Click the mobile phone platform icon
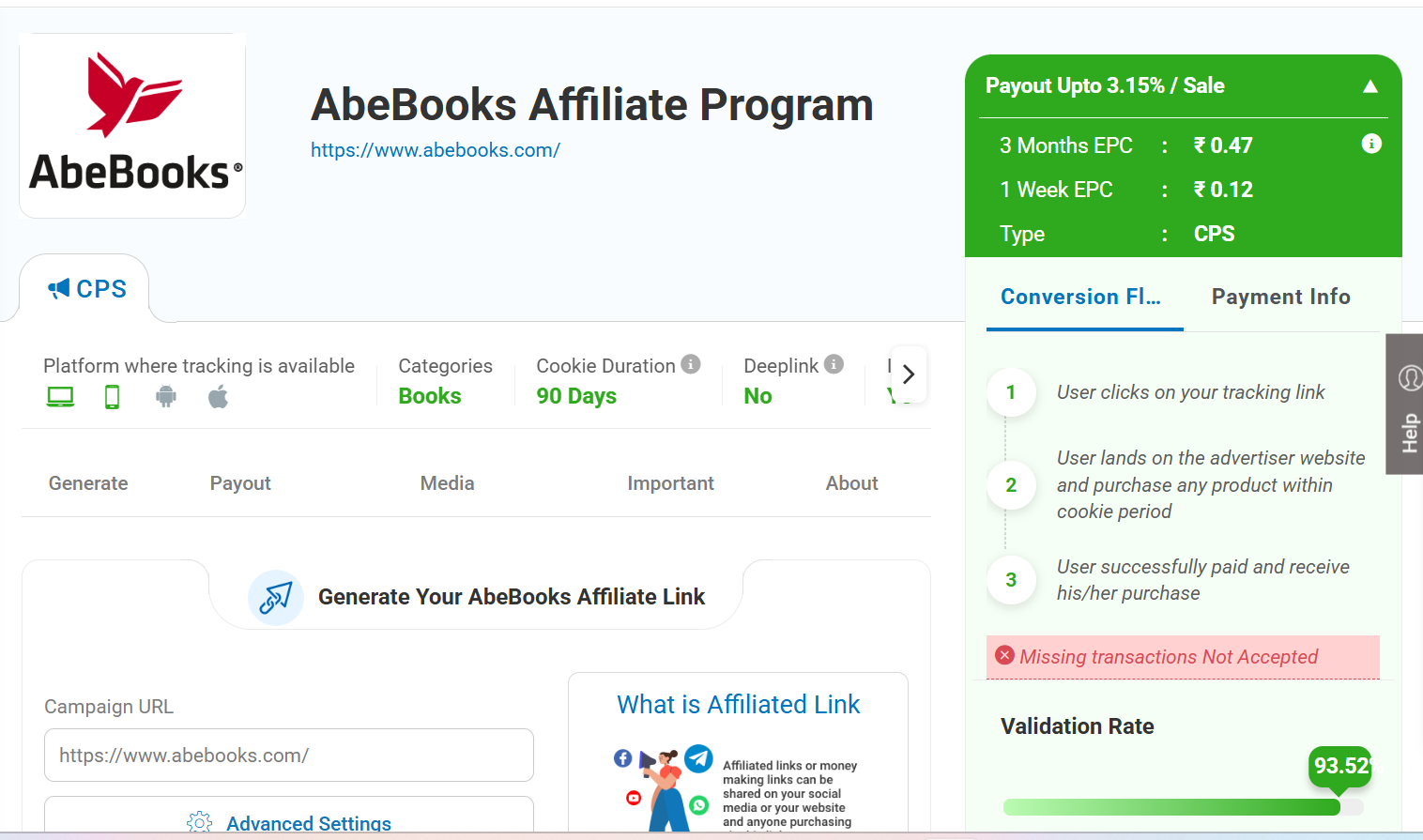 pyautogui.click(x=113, y=397)
